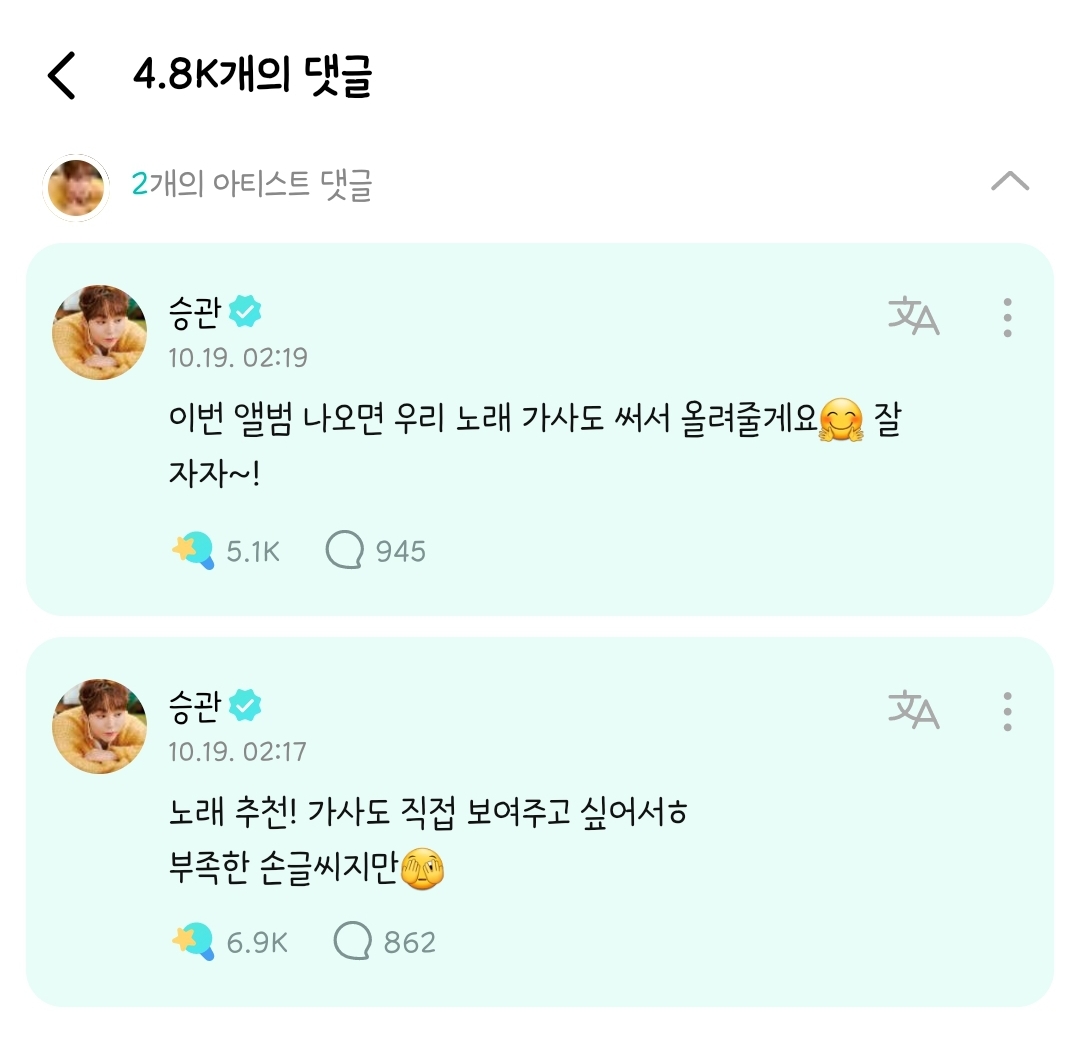Tap the back arrow in the header
The image size is (1080, 1048).
tap(62, 76)
